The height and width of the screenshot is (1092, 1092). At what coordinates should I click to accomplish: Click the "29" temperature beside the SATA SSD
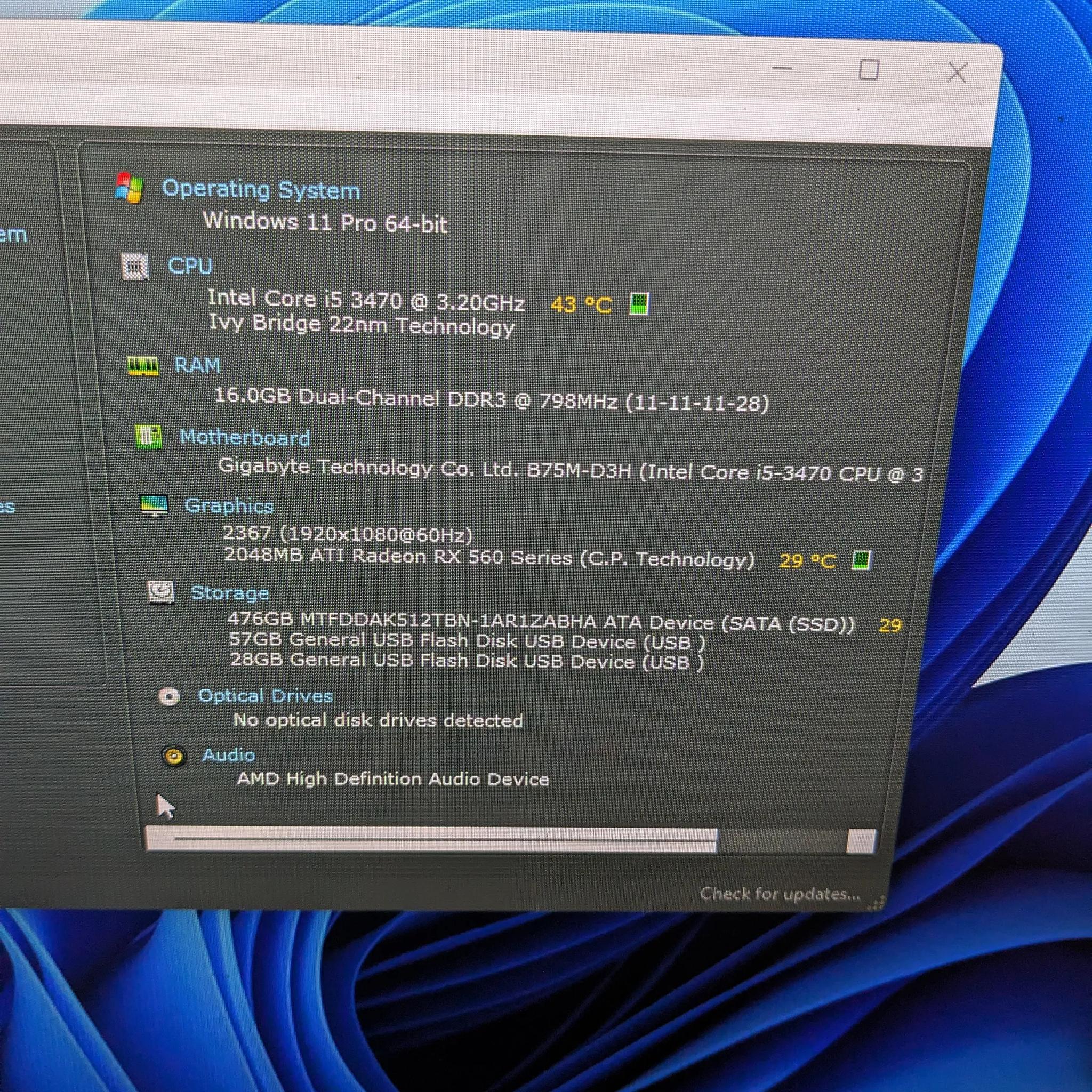tap(890, 625)
